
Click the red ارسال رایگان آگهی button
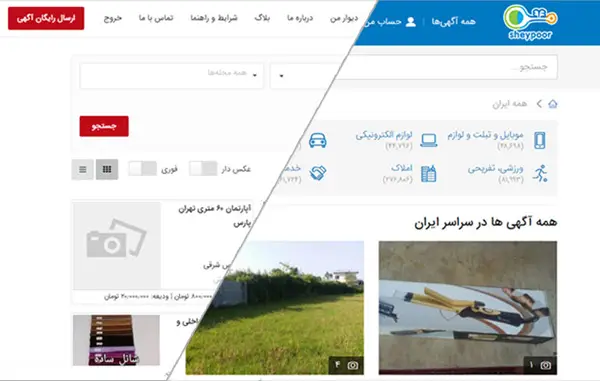(46, 18)
